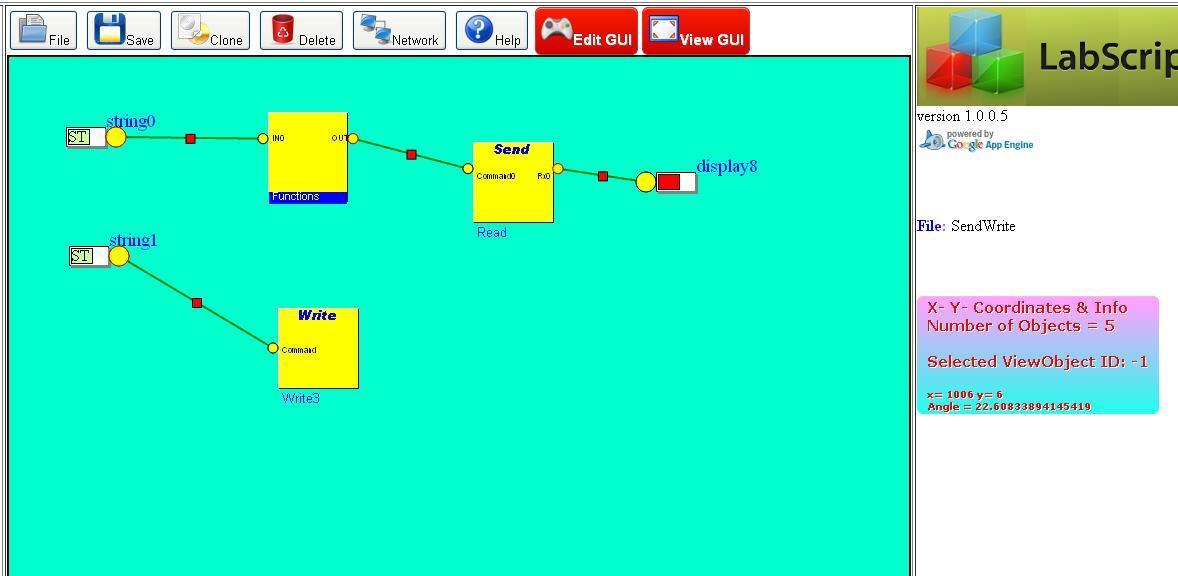Open the Network tool
This screenshot has width=1178, height=576.
tap(399, 30)
